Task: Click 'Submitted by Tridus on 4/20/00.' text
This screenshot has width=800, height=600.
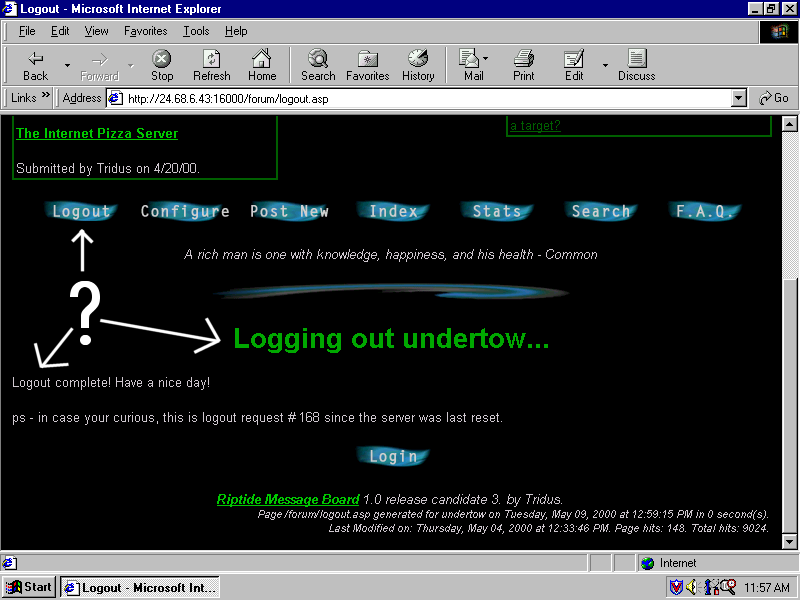Action: pos(108,168)
